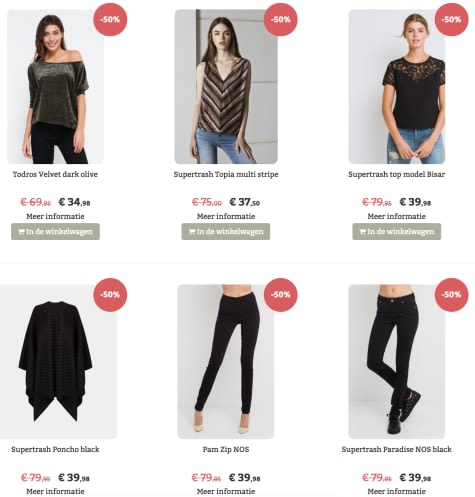
Task: Add Supertrash top model Bisar to cart
Action: (397, 232)
